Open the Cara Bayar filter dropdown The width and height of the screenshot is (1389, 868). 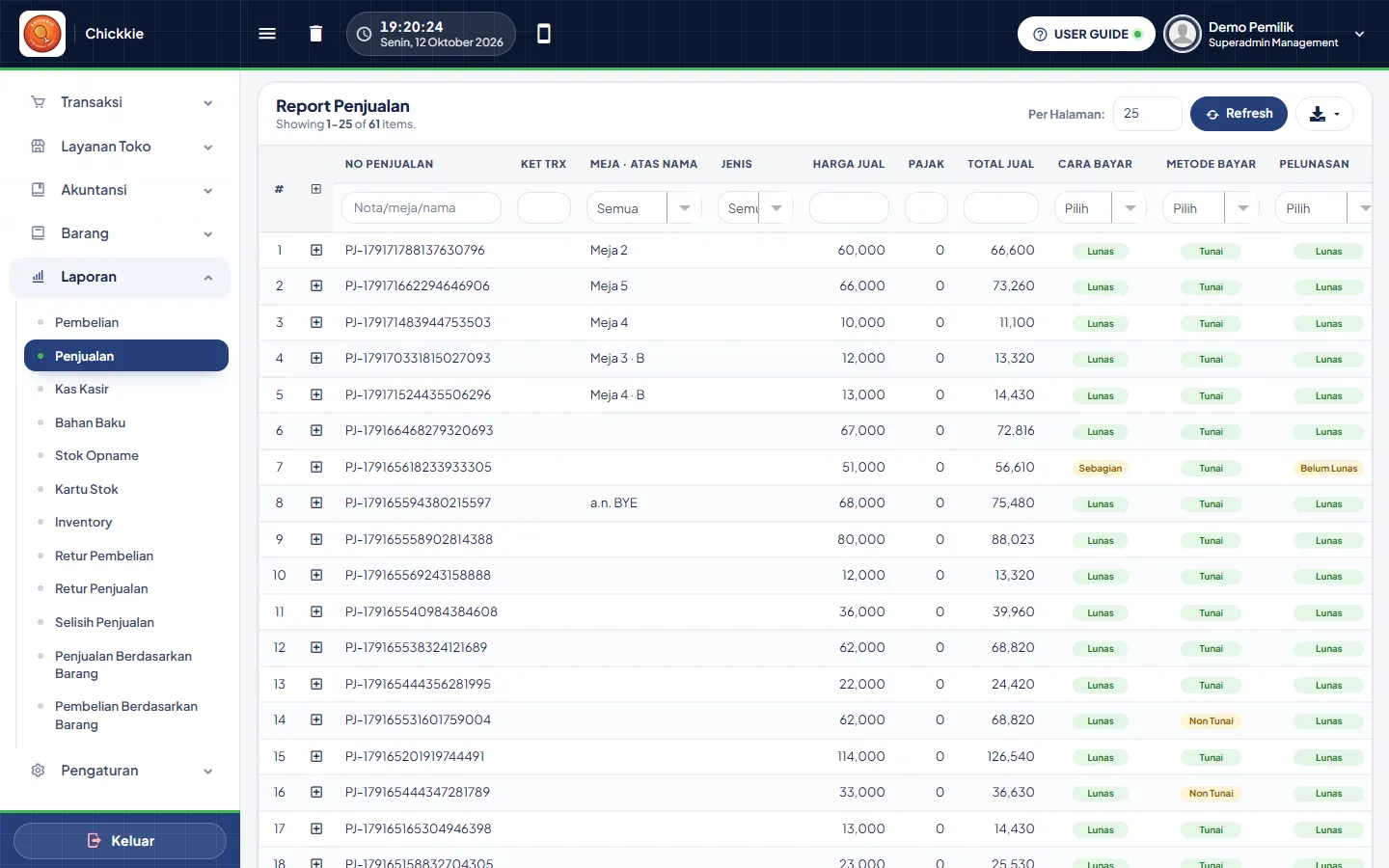pos(1100,208)
